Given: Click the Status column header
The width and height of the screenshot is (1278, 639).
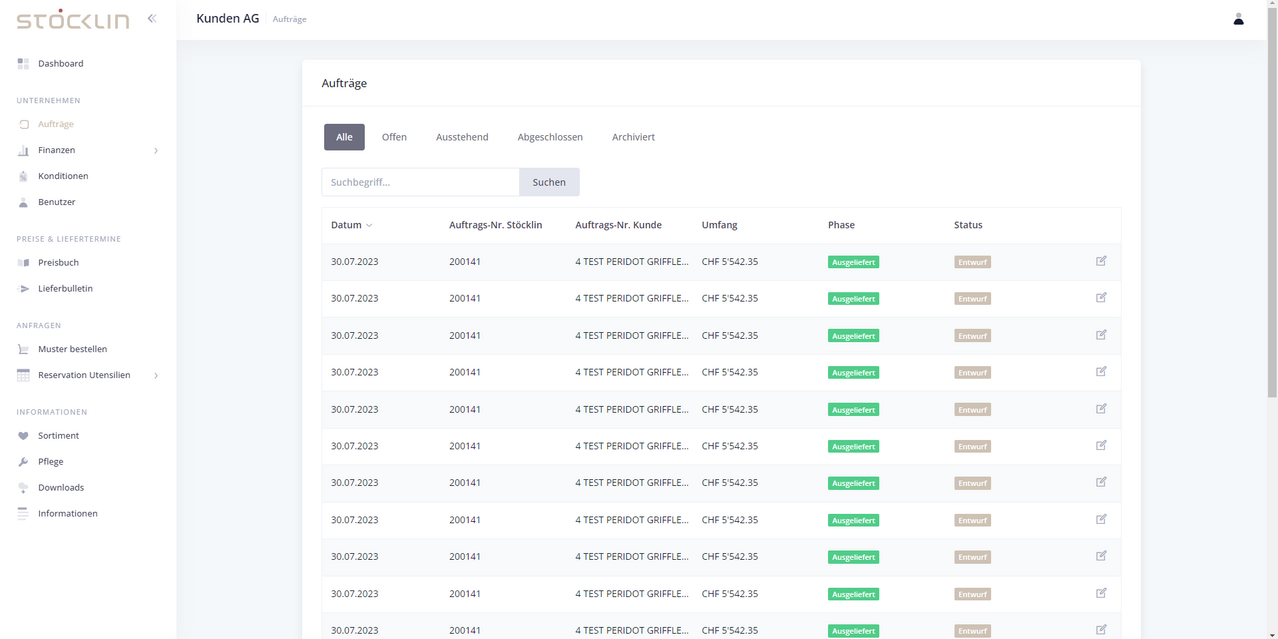Looking at the screenshot, I should coord(968,225).
